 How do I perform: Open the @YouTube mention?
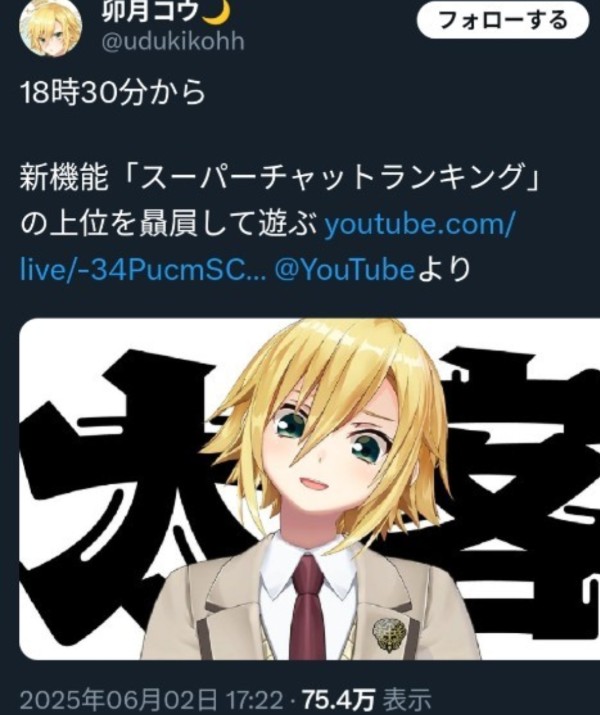tap(345, 270)
